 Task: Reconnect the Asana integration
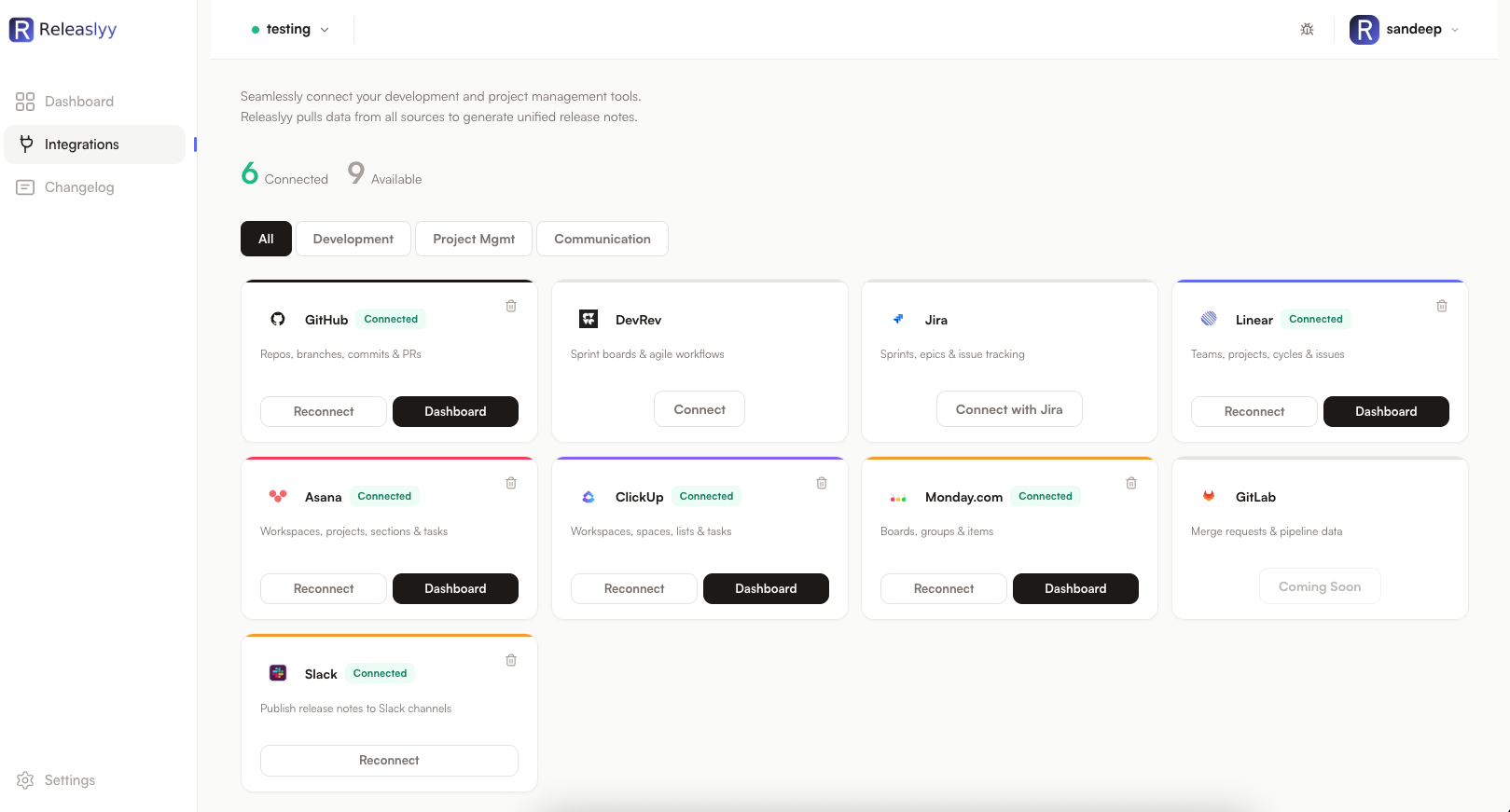(x=324, y=588)
